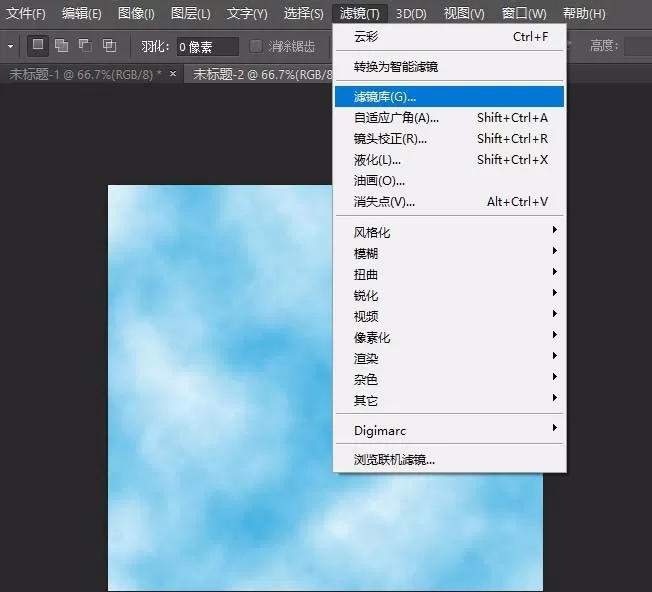The height and width of the screenshot is (592, 652).
Task: Choose 自适应广角(A)... filter
Action: click(449, 118)
